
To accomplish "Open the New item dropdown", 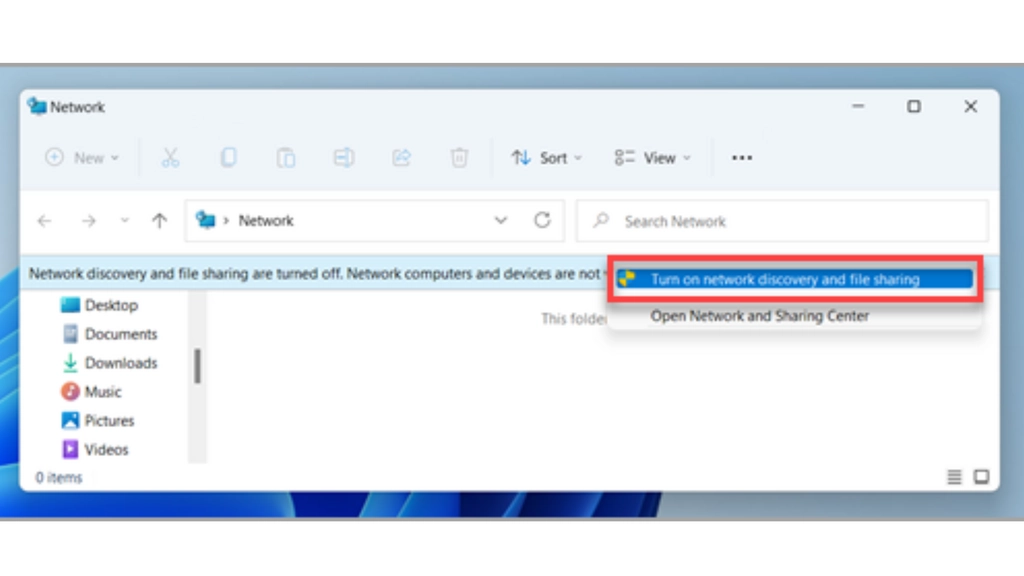I will click(x=82, y=157).
